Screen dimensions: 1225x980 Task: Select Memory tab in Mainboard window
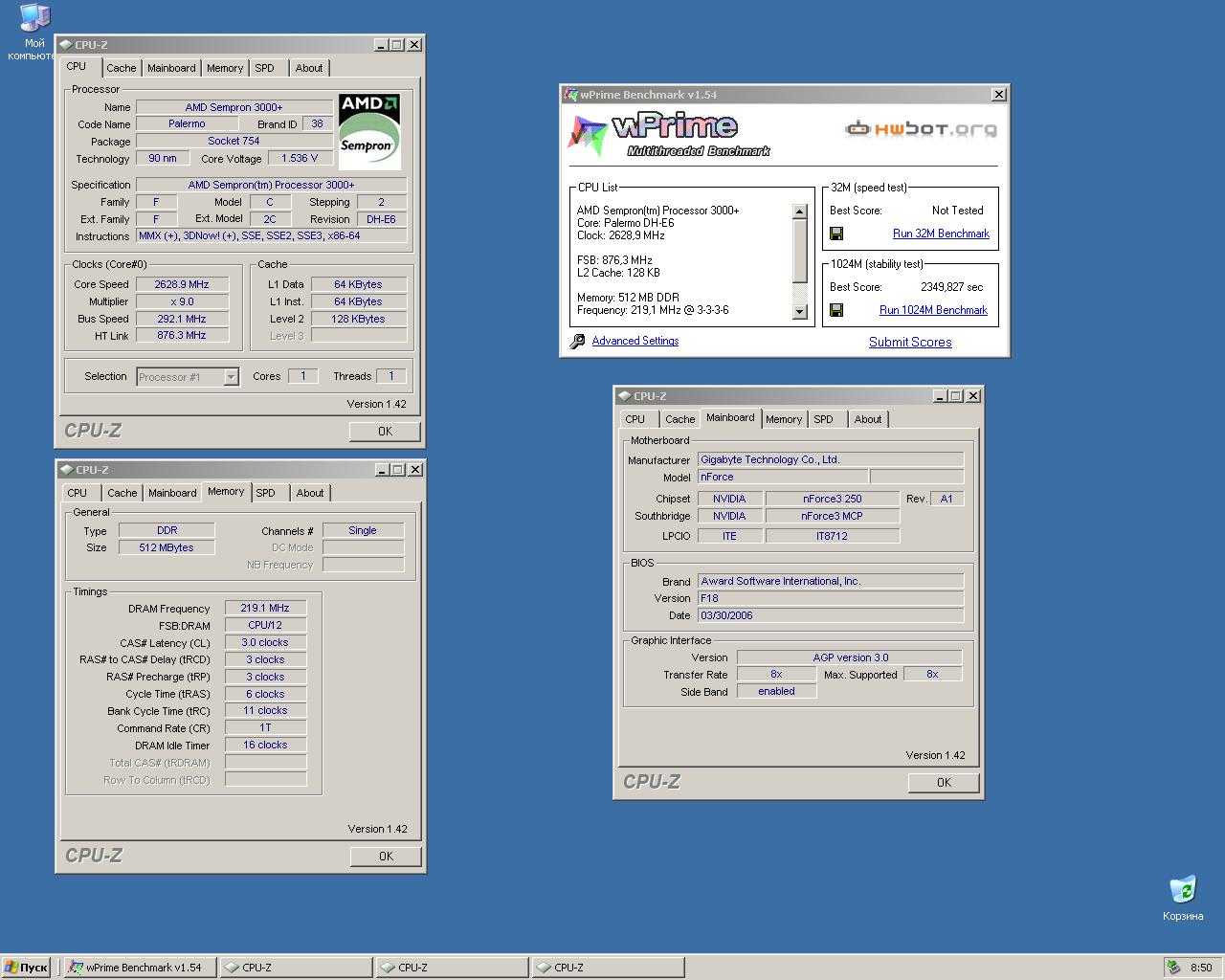click(x=784, y=419)
